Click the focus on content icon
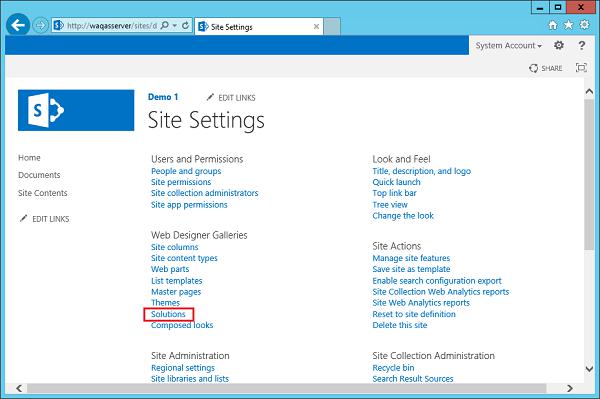 (x=581, y=68)
